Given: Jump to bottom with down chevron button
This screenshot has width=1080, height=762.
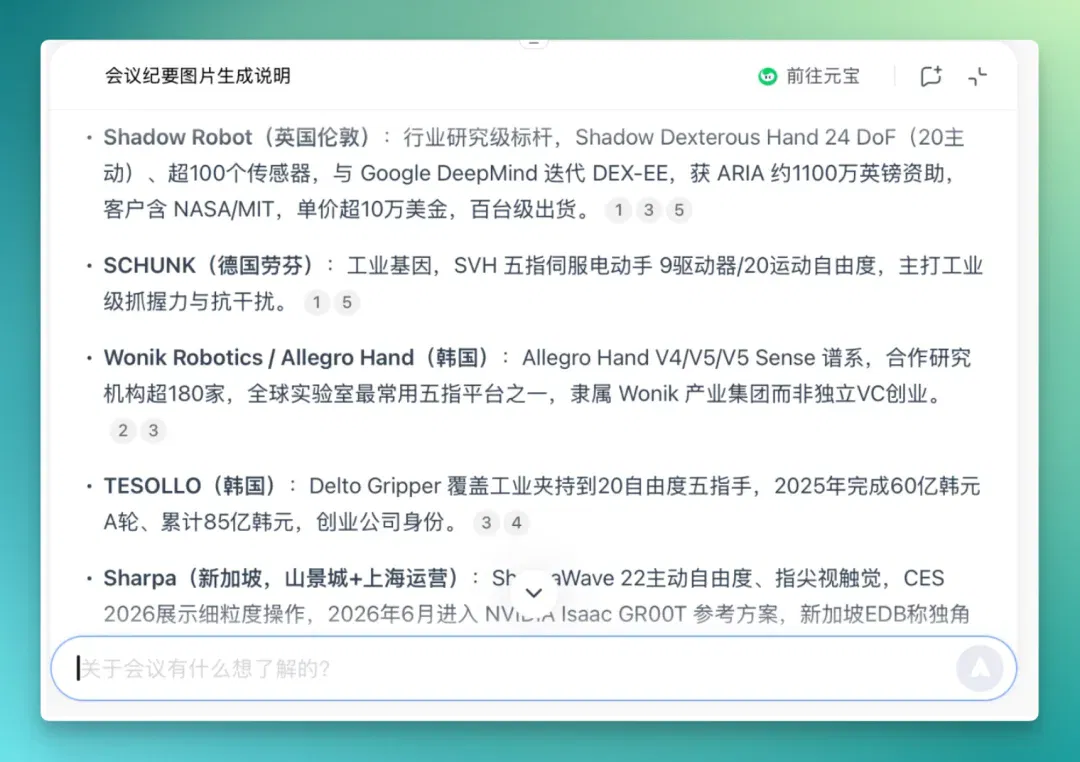Looking at the screenshot, I should [x=533, y=593].
